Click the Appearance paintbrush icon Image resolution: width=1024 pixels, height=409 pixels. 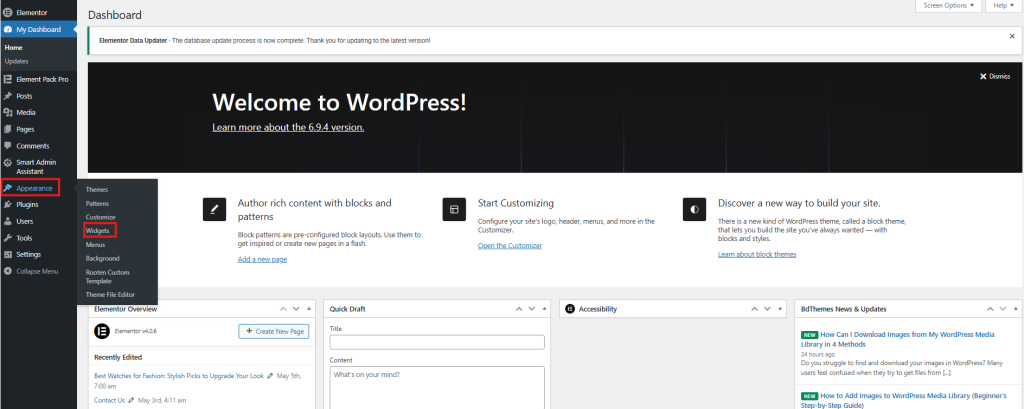(x=8, y=188)
